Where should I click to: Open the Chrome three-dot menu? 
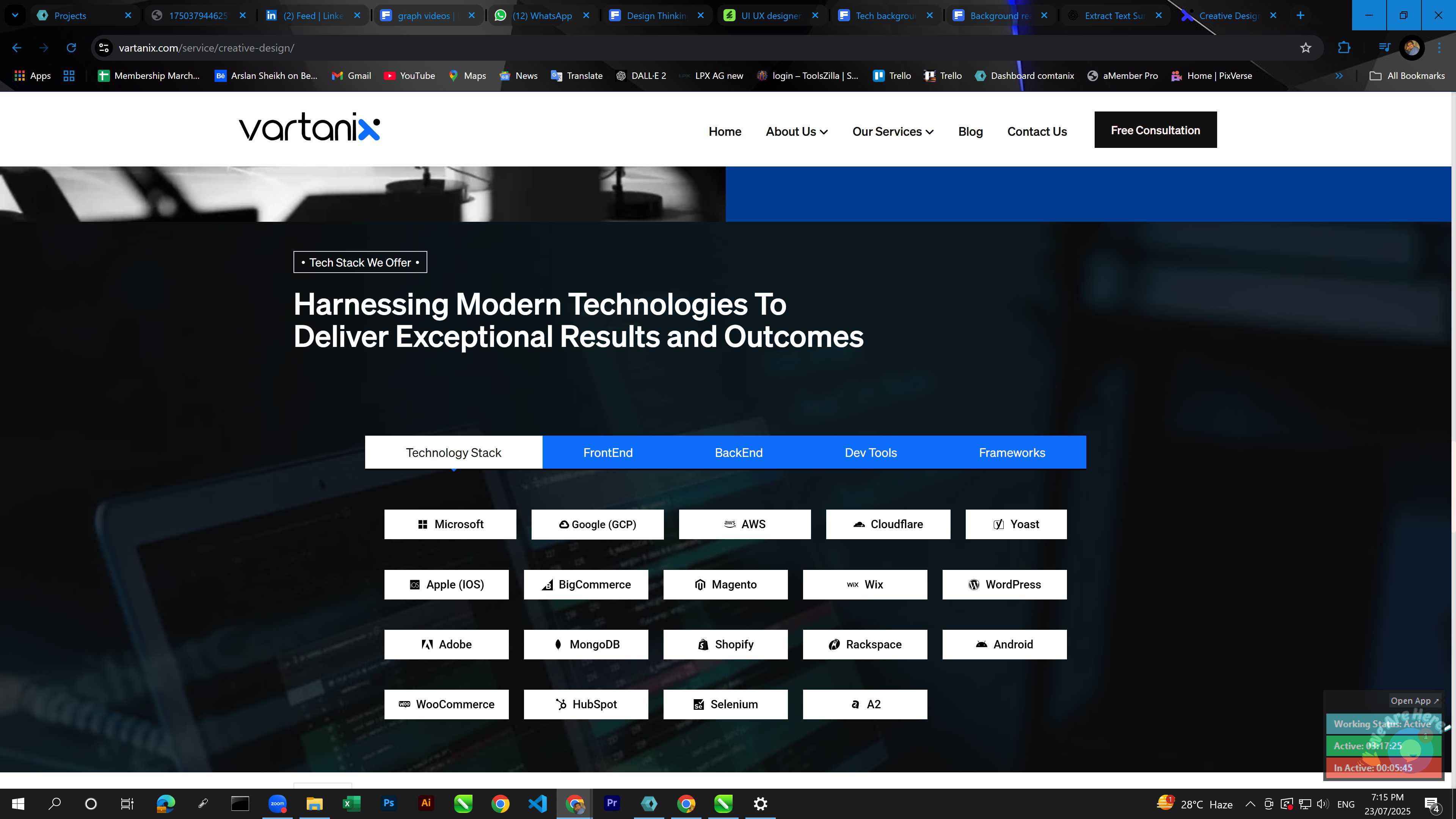coord(1440,48)
